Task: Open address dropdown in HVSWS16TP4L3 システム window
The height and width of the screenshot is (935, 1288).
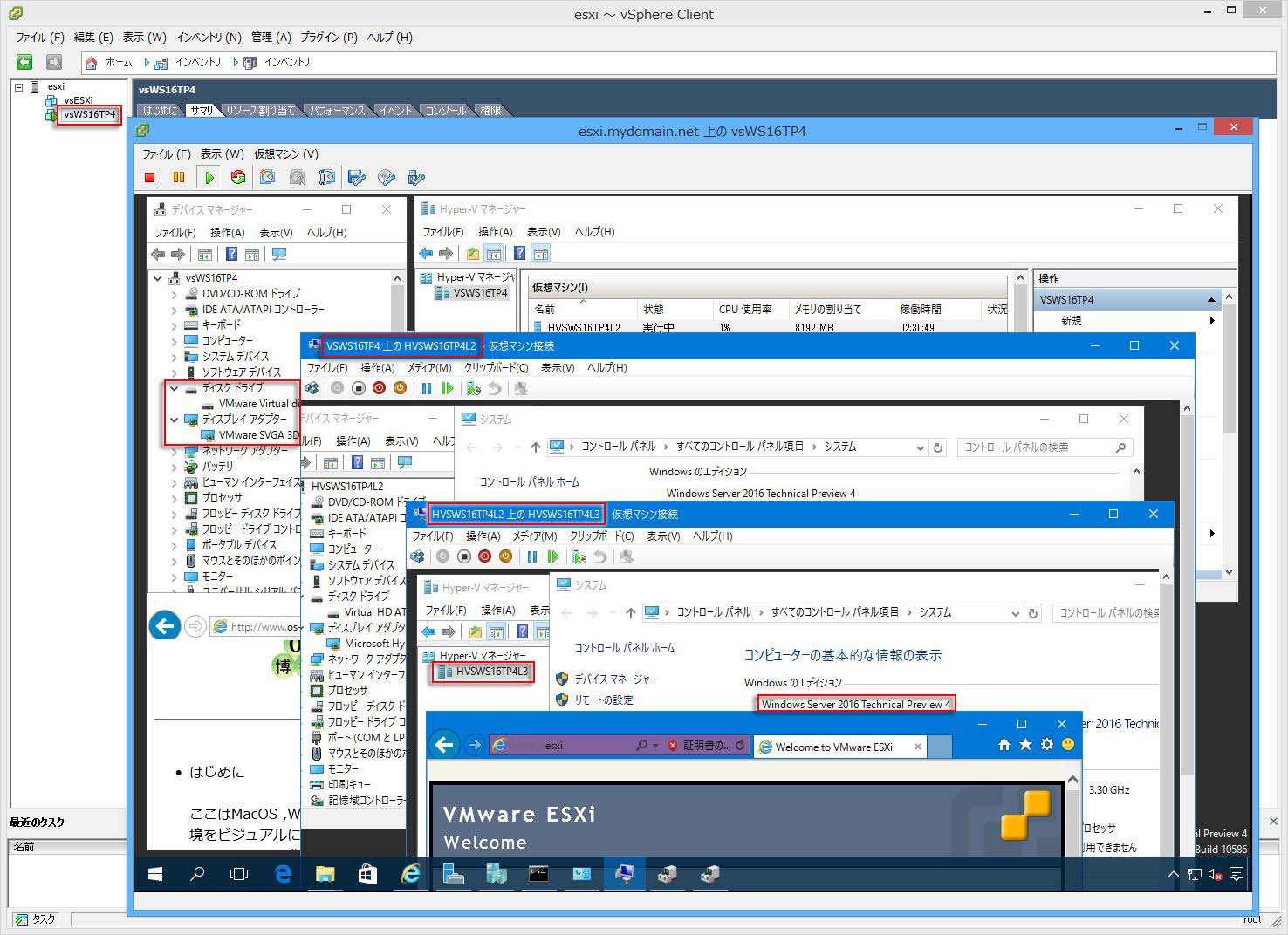Action: pos(1015,613)
